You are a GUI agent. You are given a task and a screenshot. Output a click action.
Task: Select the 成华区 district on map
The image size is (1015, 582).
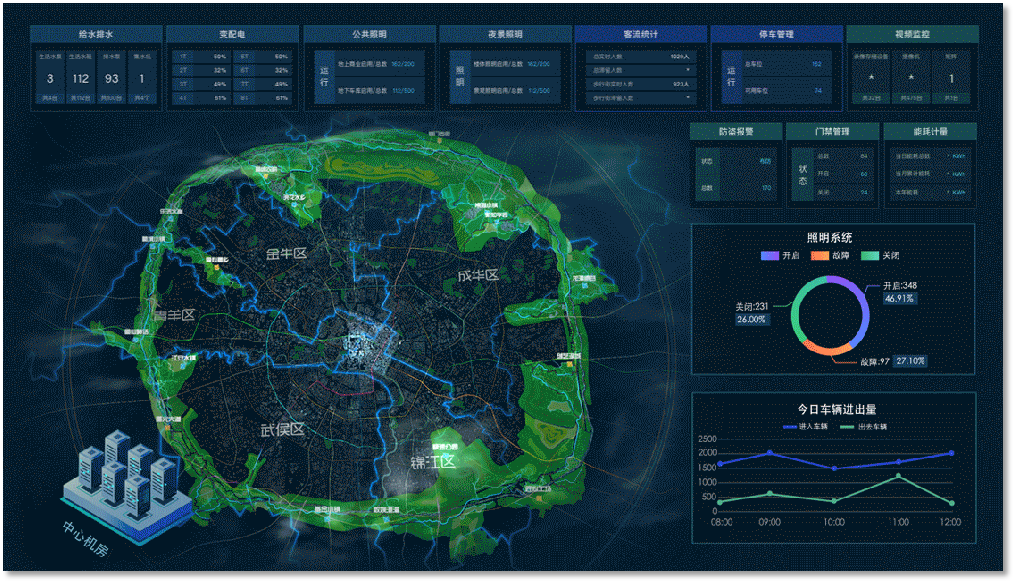[478, 275]
